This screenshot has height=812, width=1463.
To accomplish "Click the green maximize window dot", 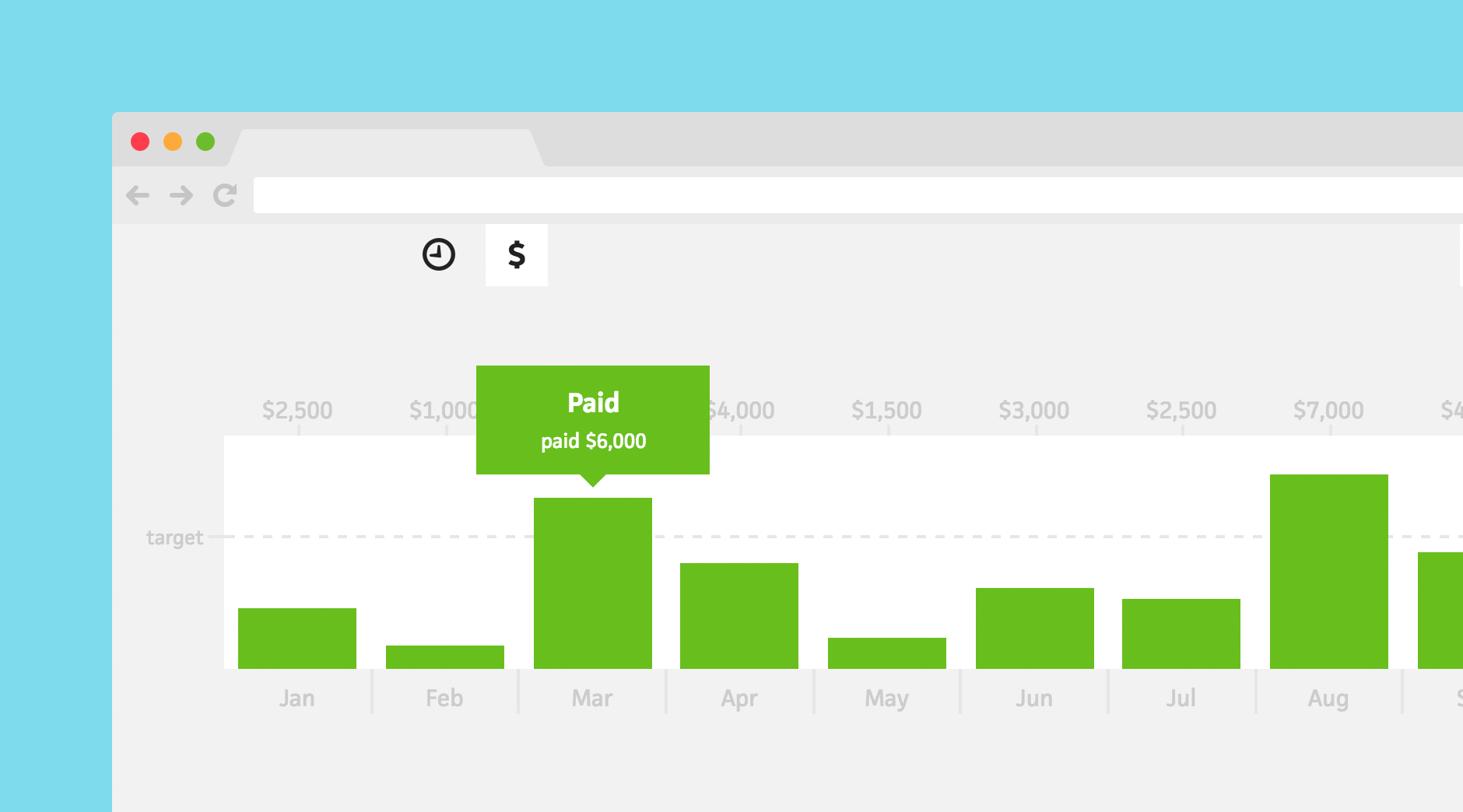I will pyautogui.click(x=205, y=142).
